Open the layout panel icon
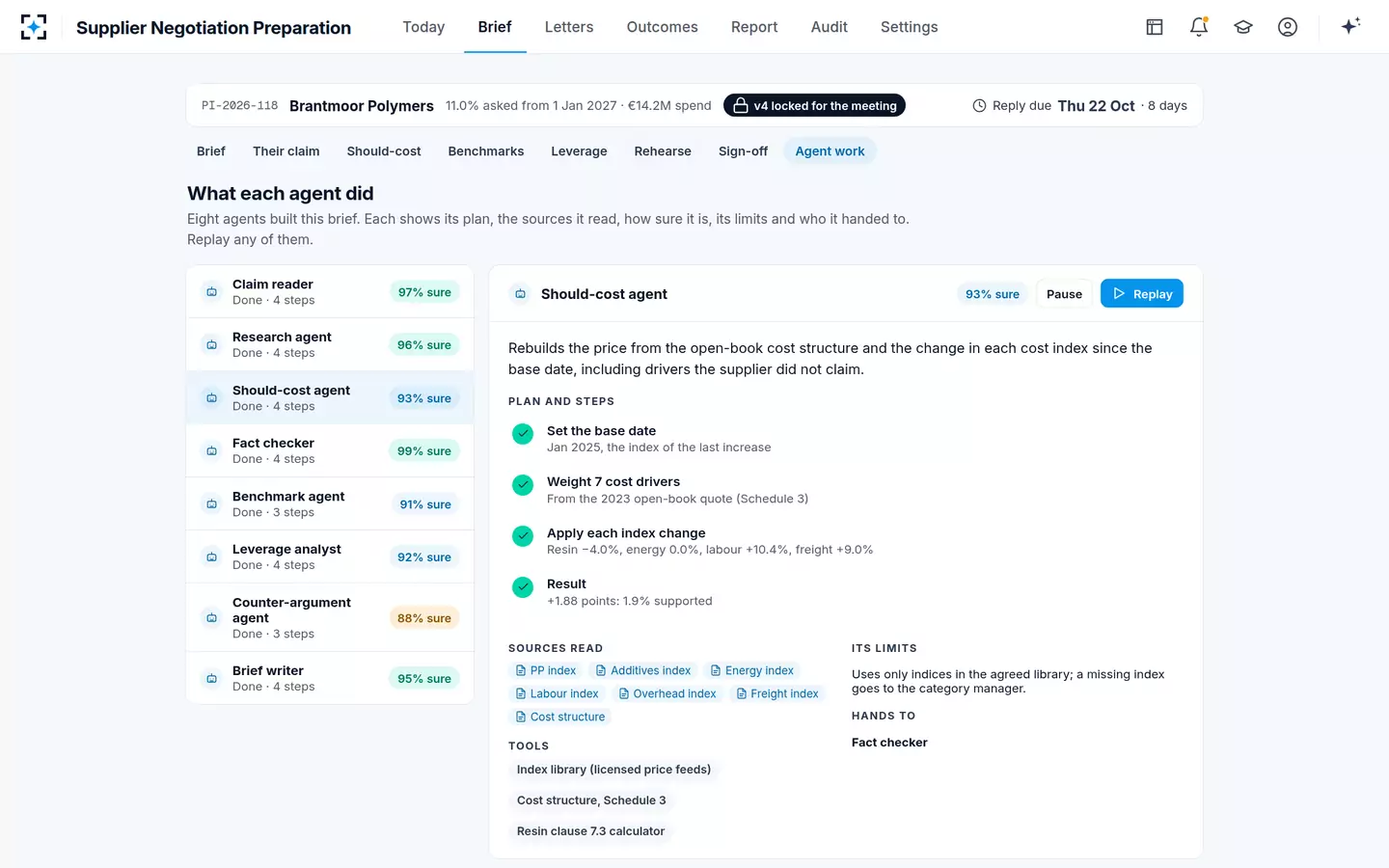The image size is (1389, 868). pos(1155,27)
